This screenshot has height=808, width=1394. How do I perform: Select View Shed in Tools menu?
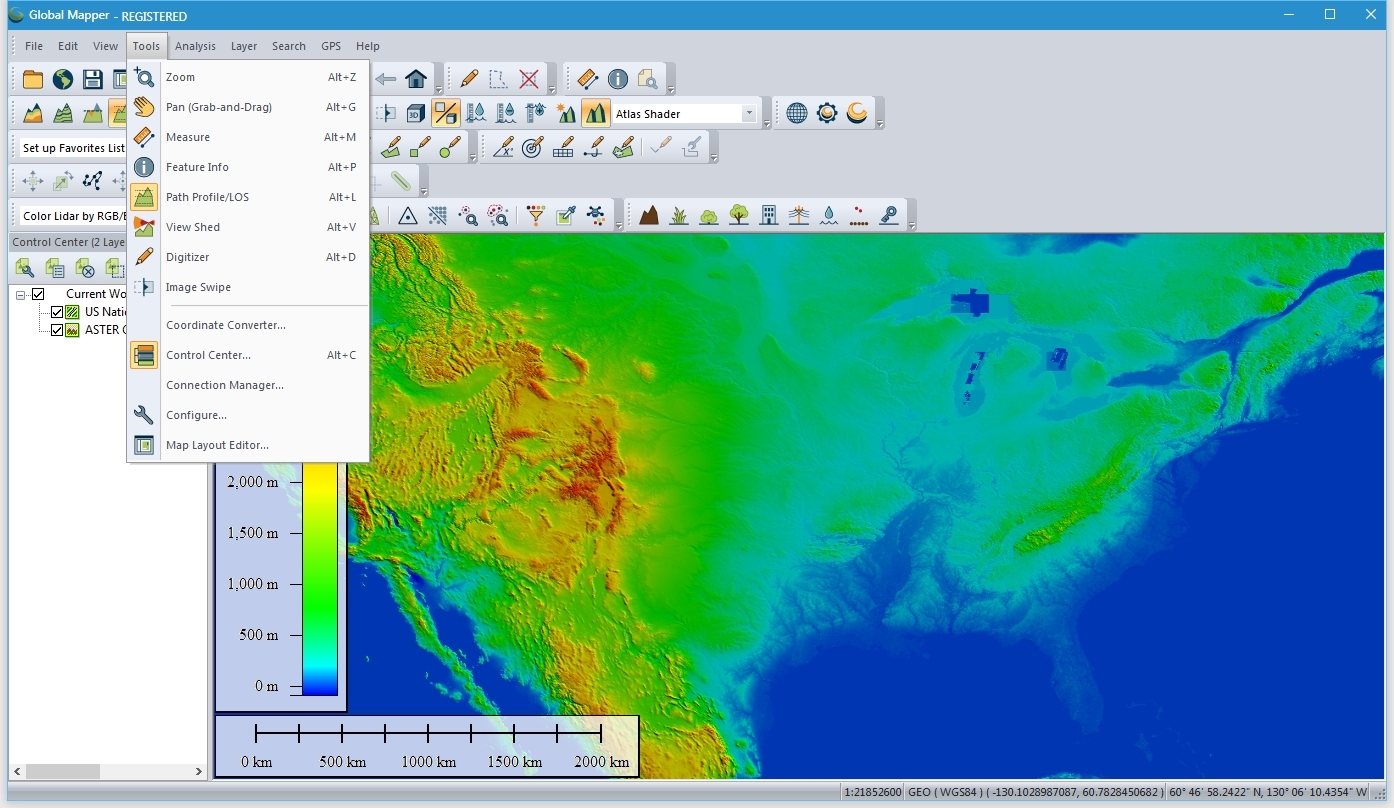[248, 227]
